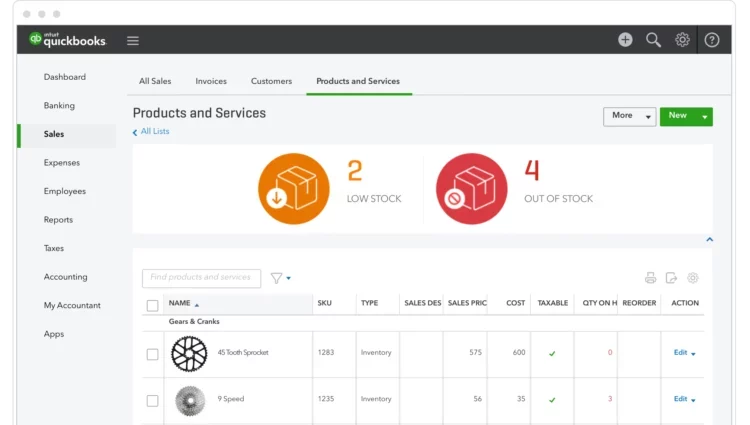The height and width of the screenshot is (425, 750).
Task: Click Edit for 45 Tooth Sprocket
Action: tap(680, 352)
